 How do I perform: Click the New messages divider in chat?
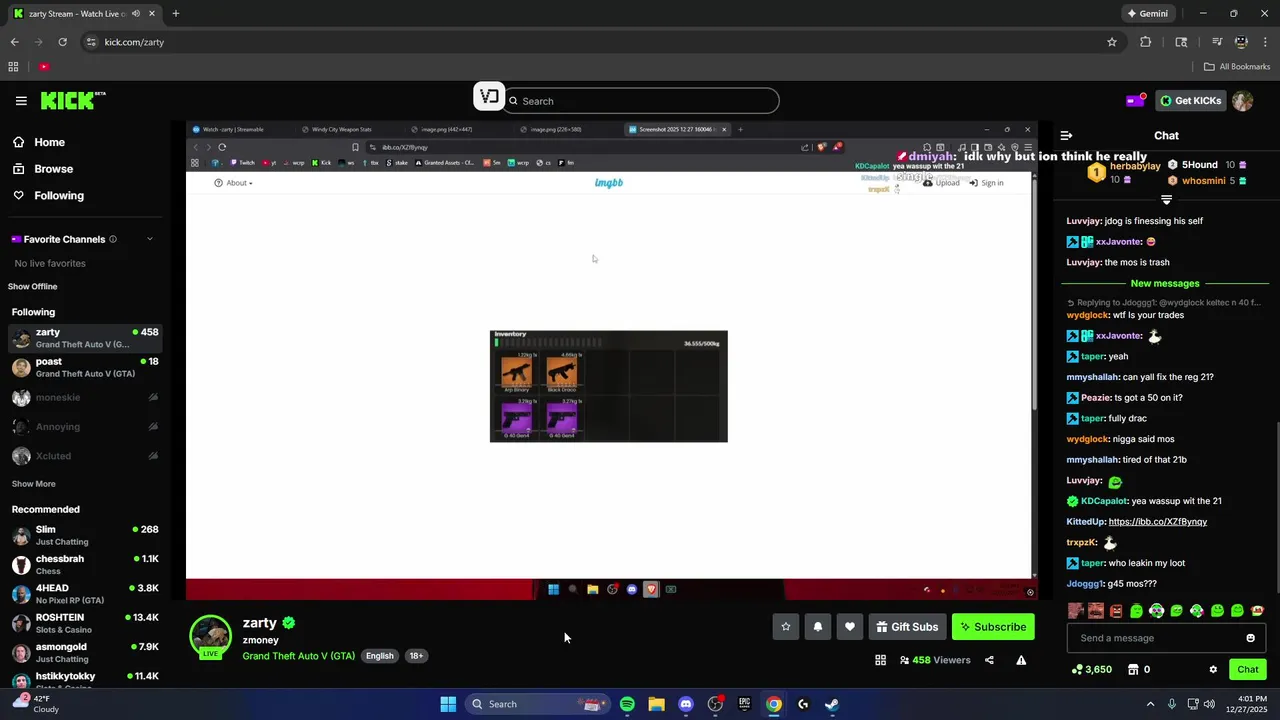pyautogui.click(x=1164, y=284)
